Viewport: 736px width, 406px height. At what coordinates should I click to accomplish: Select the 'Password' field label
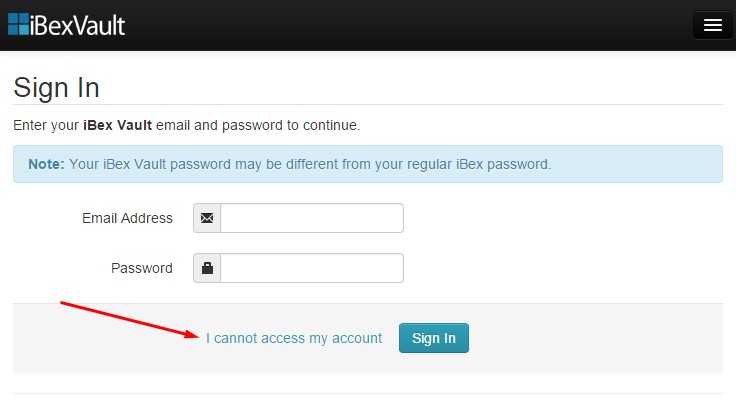[142, 268]
